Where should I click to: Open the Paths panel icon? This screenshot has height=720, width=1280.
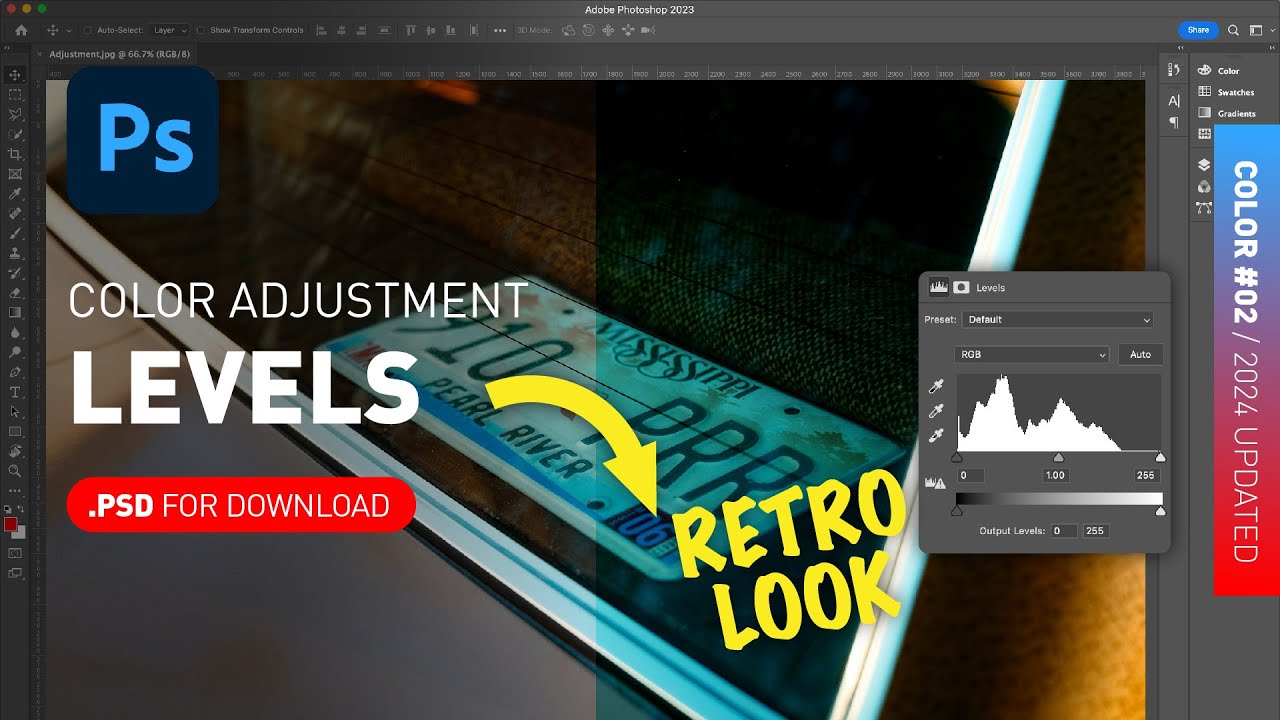pos(1204,207)
